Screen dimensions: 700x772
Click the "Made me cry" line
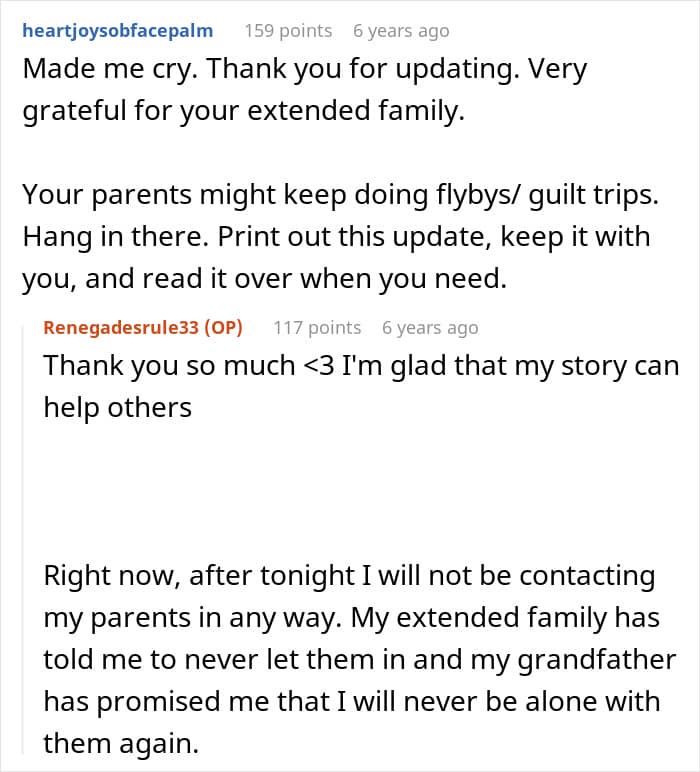(x=305, y=71)
